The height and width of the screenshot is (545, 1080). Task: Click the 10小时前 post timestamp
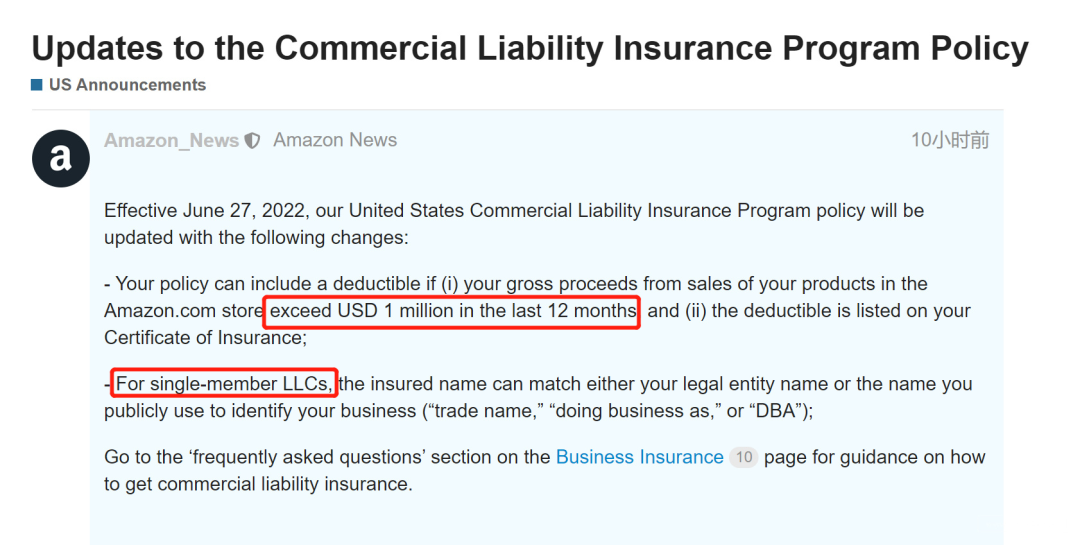(x=951, y=140)
